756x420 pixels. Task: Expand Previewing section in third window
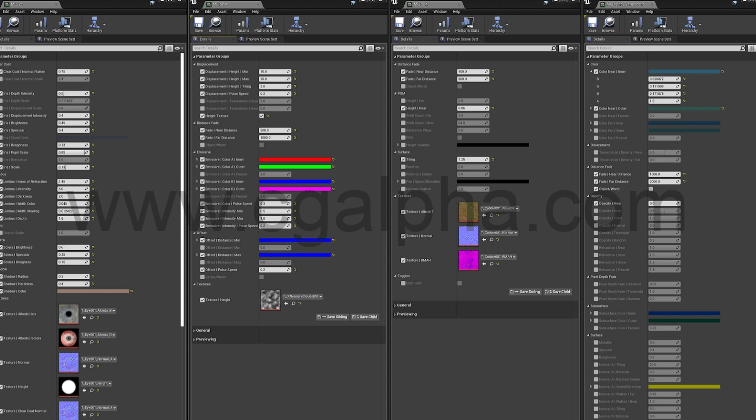(x=394, y=314)
